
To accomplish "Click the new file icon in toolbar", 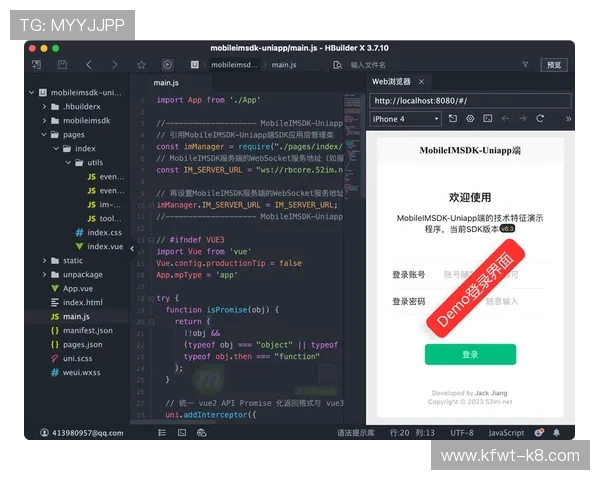I will (x=37, y=65).
